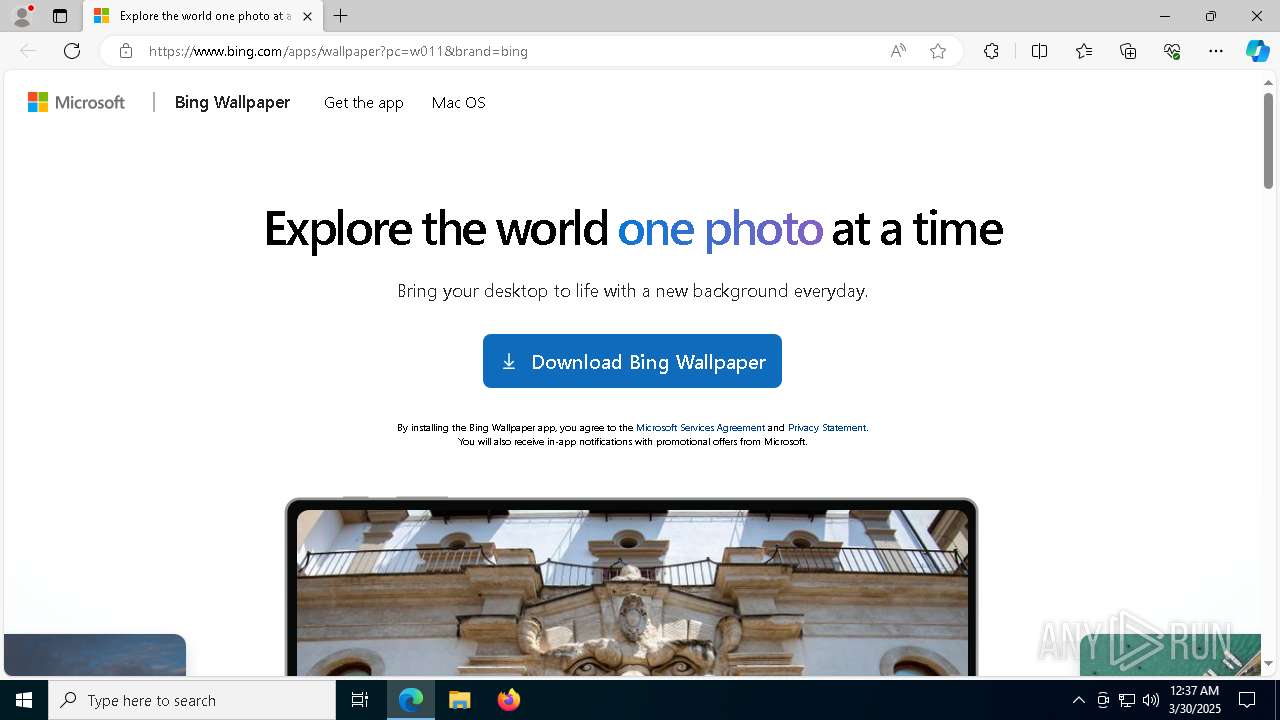Open Bing Wallpaper home link
This screenshot has height=720, width=1280.
pyautogui.click(x=232, y=102)
